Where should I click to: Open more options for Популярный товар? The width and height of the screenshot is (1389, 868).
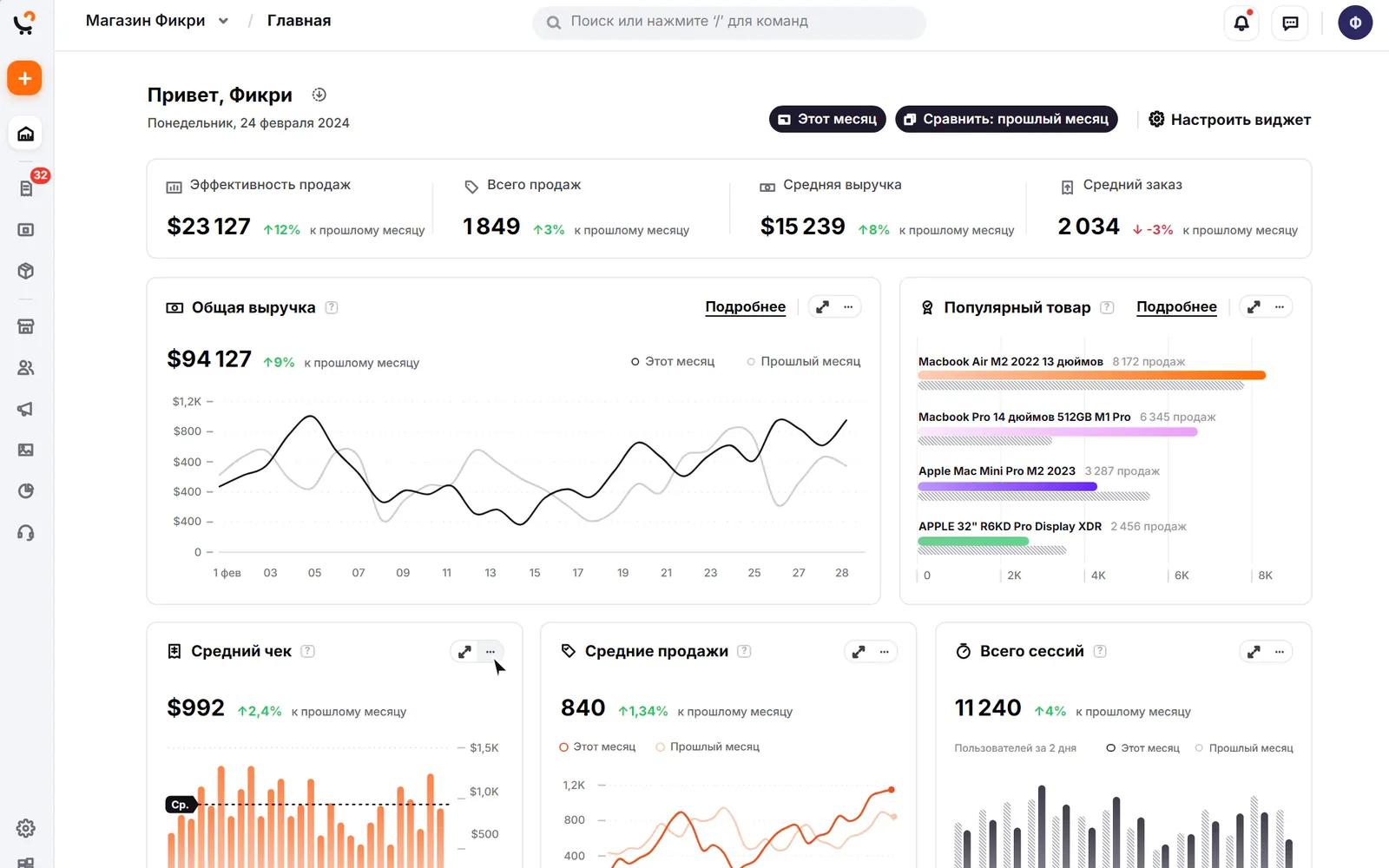[1279, 306]
